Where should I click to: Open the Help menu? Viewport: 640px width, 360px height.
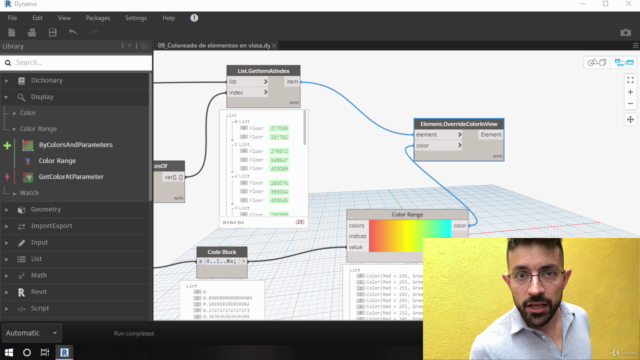[168, 18]
